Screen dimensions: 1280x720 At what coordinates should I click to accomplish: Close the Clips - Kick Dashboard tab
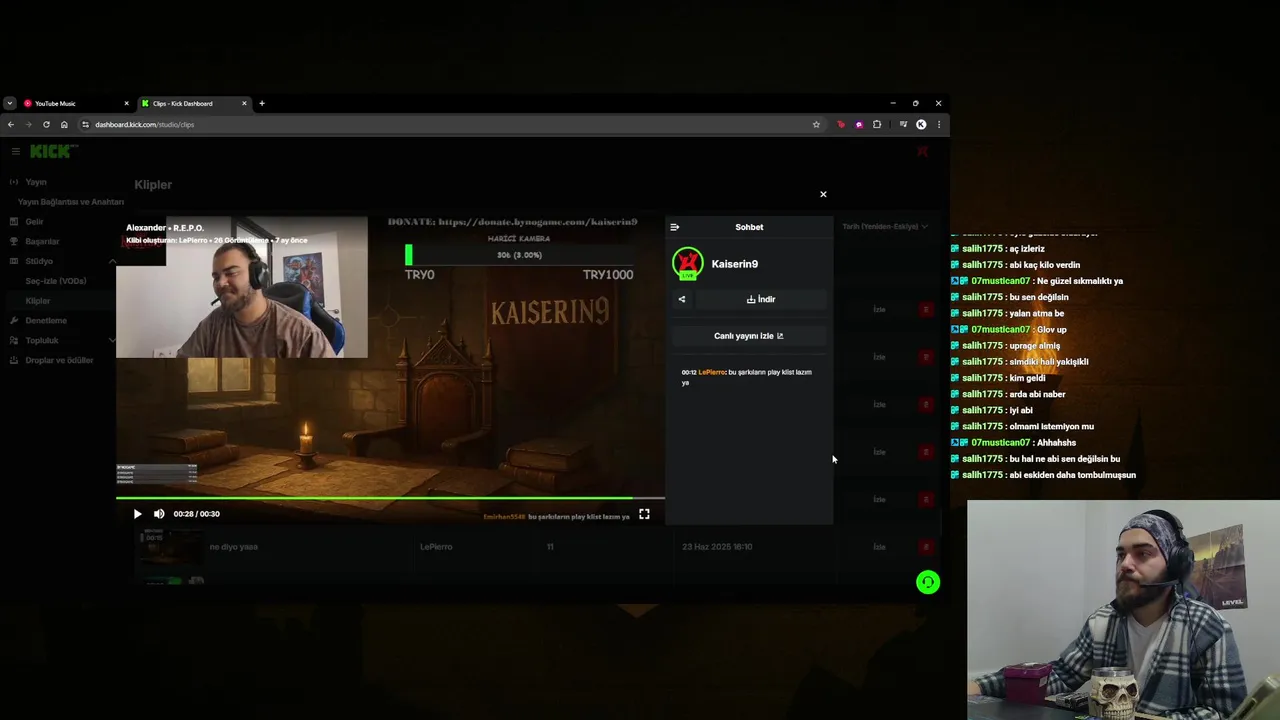point(244,104)
